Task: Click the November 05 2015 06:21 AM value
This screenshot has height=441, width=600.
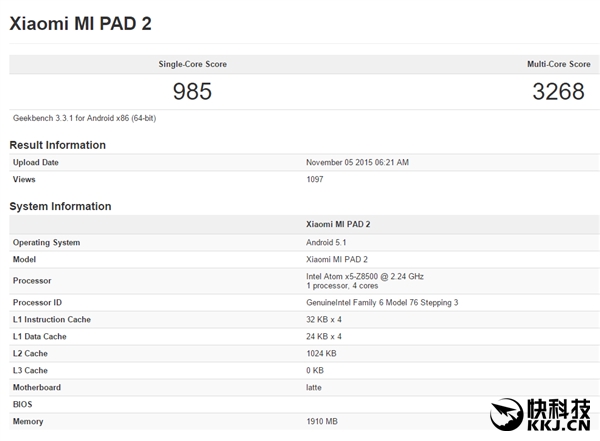Action: click(x=357, y=162)
